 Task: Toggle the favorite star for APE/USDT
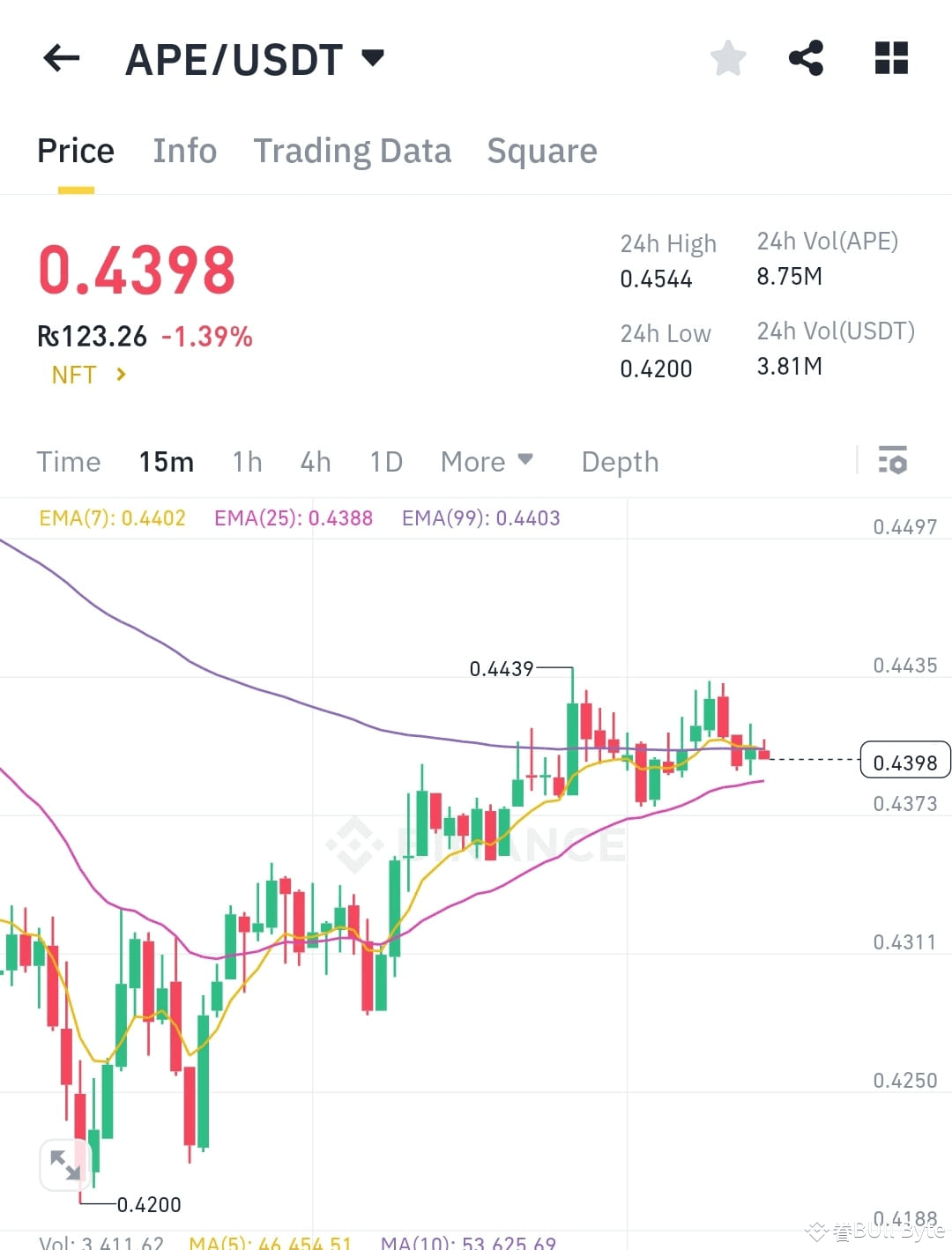(727, 57)
